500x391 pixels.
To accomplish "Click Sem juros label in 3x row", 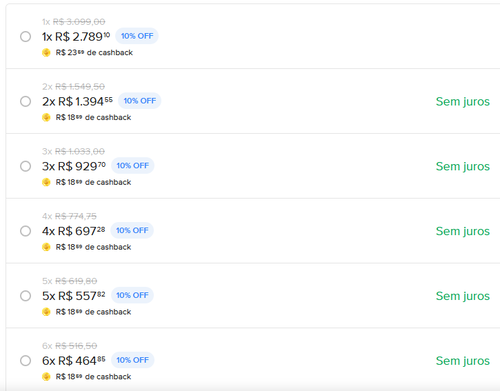I will [x=463, y=166].
